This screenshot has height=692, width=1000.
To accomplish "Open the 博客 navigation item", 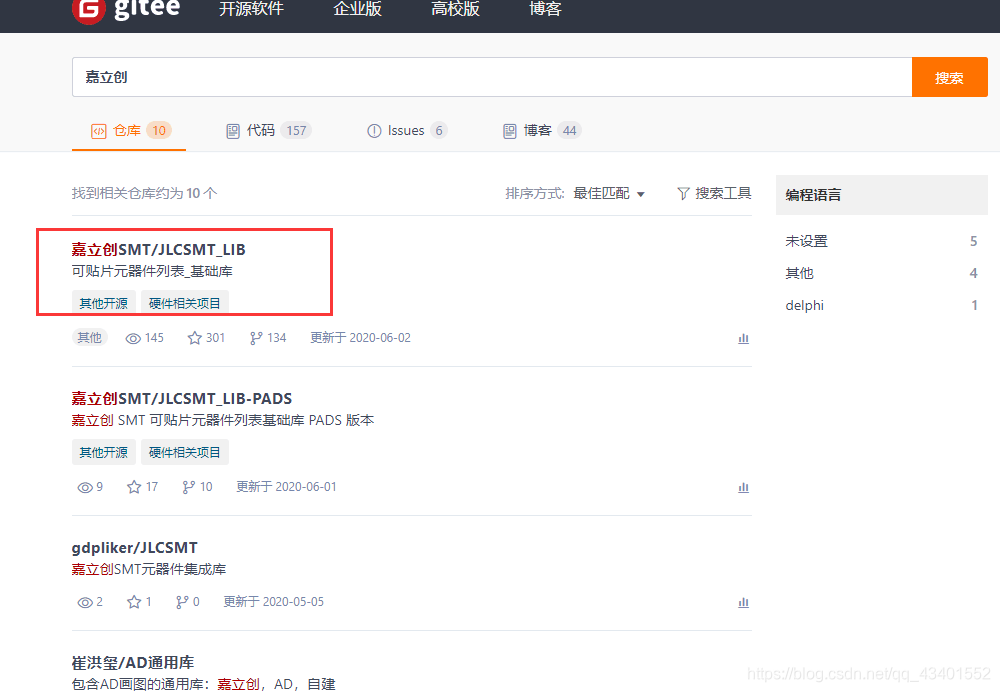I will point(545,9).
